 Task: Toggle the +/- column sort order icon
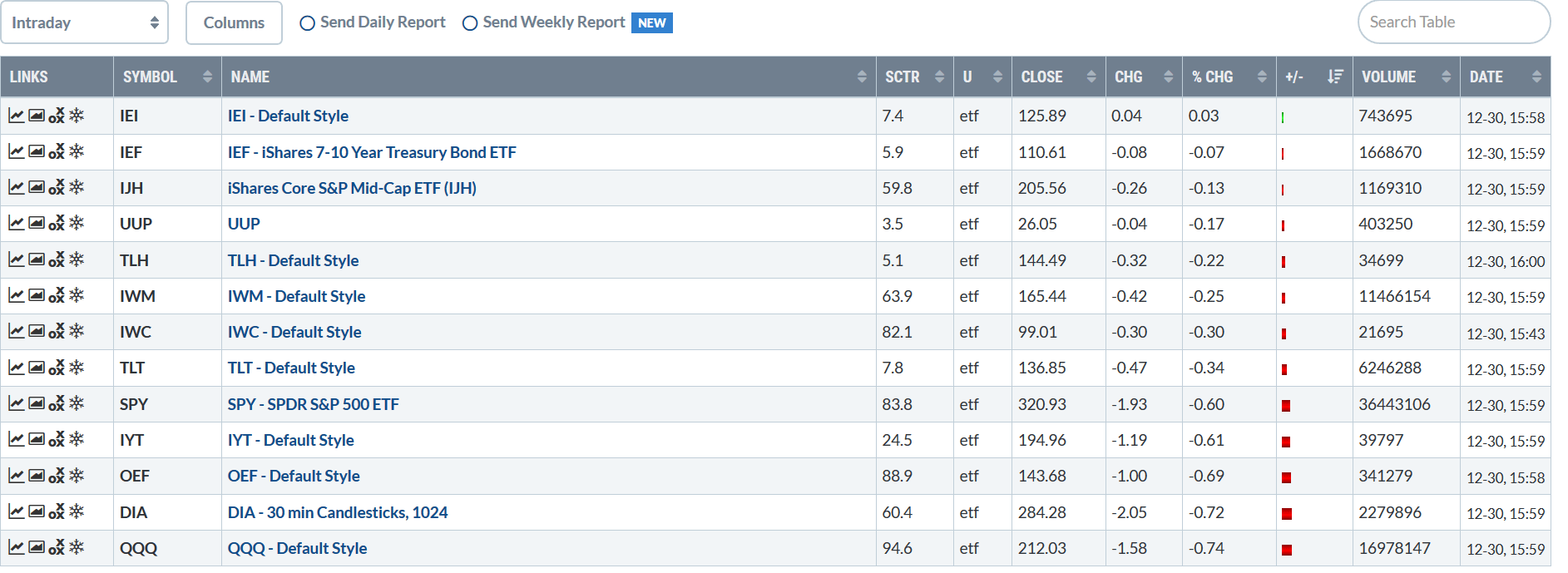pyautogui.click(x=1335, y=77)
